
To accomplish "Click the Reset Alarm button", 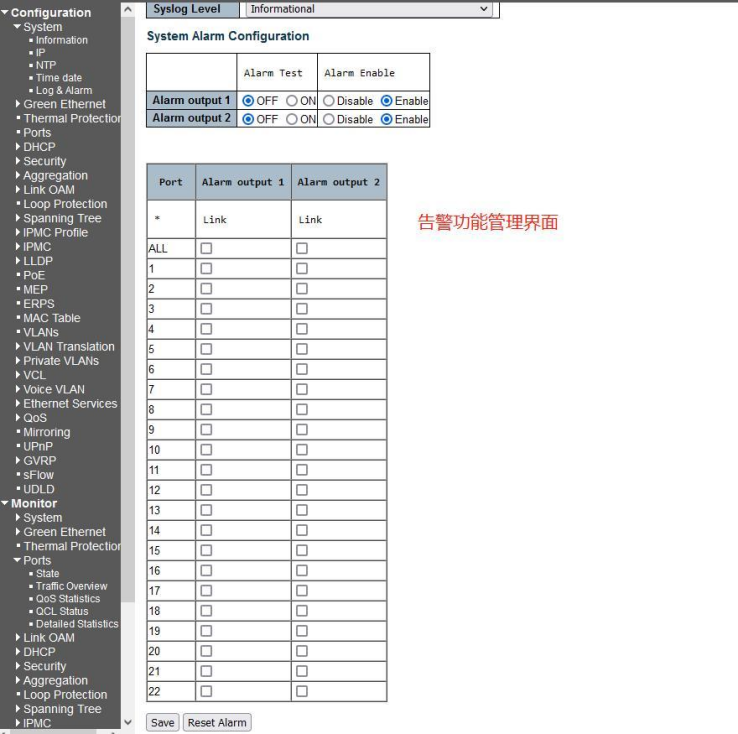I will click(x=216, y=722).
